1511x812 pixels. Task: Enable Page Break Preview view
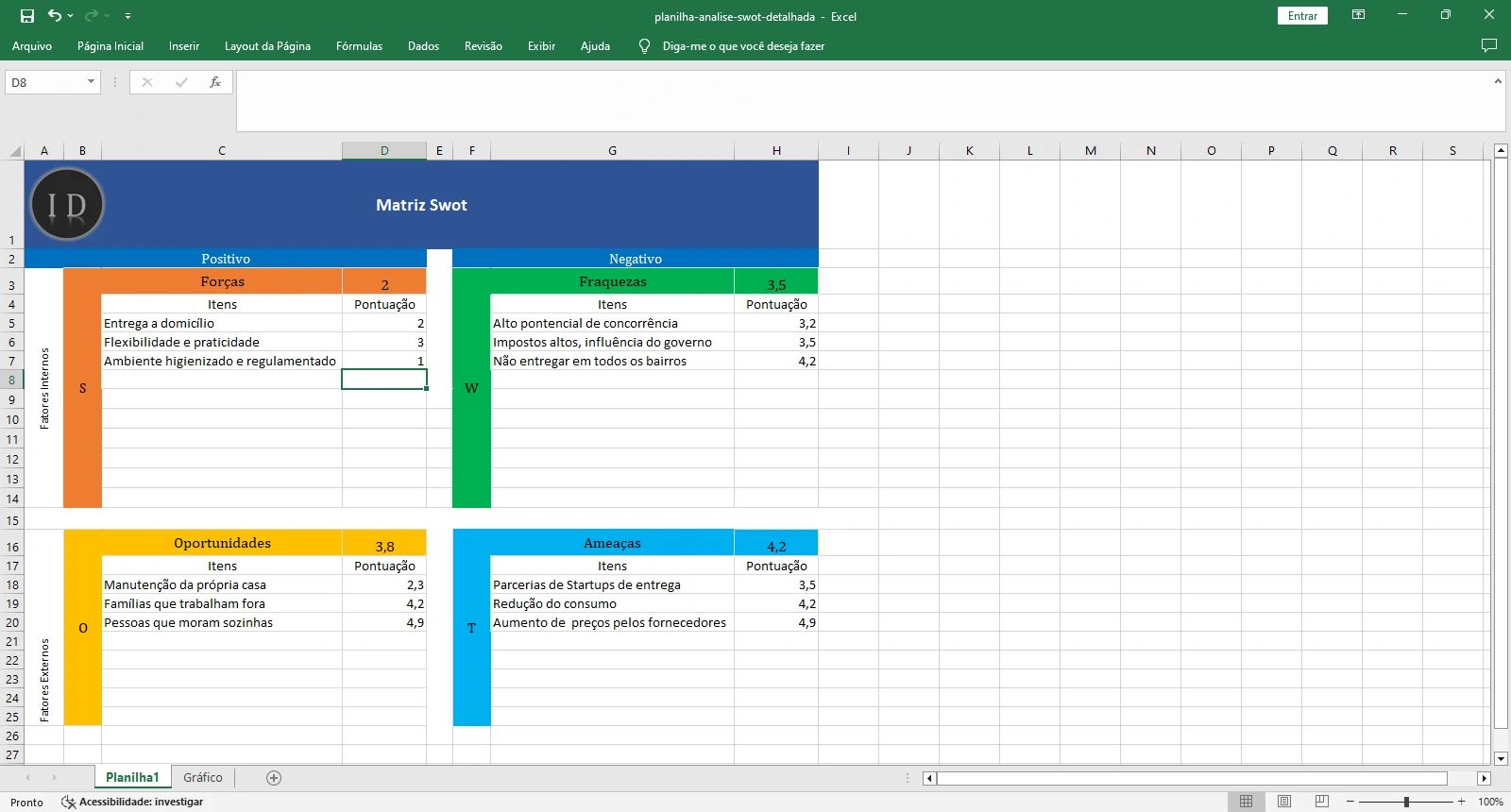pos(1322,802)
